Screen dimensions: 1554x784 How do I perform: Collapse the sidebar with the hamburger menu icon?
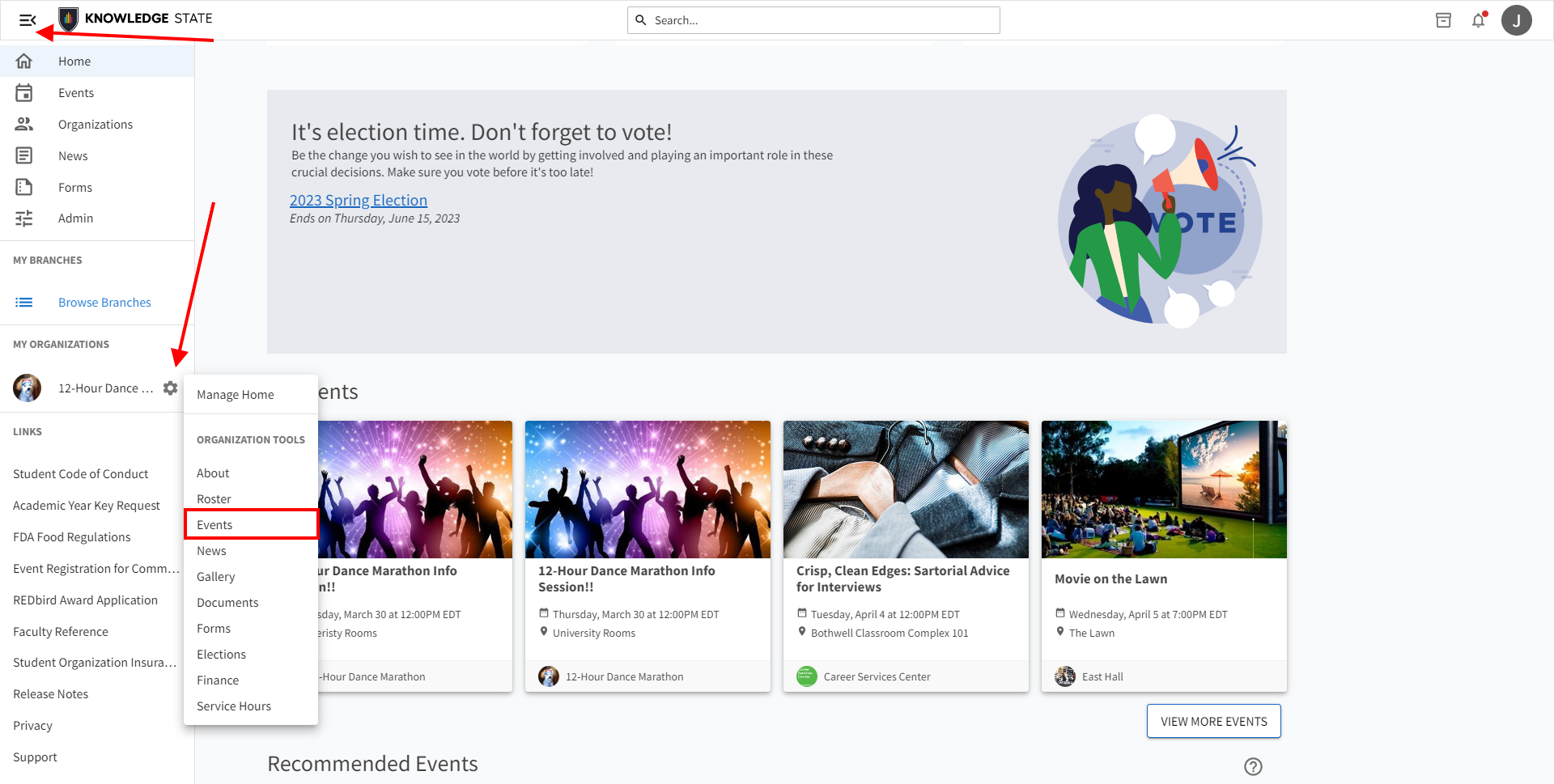click(28, 20)
